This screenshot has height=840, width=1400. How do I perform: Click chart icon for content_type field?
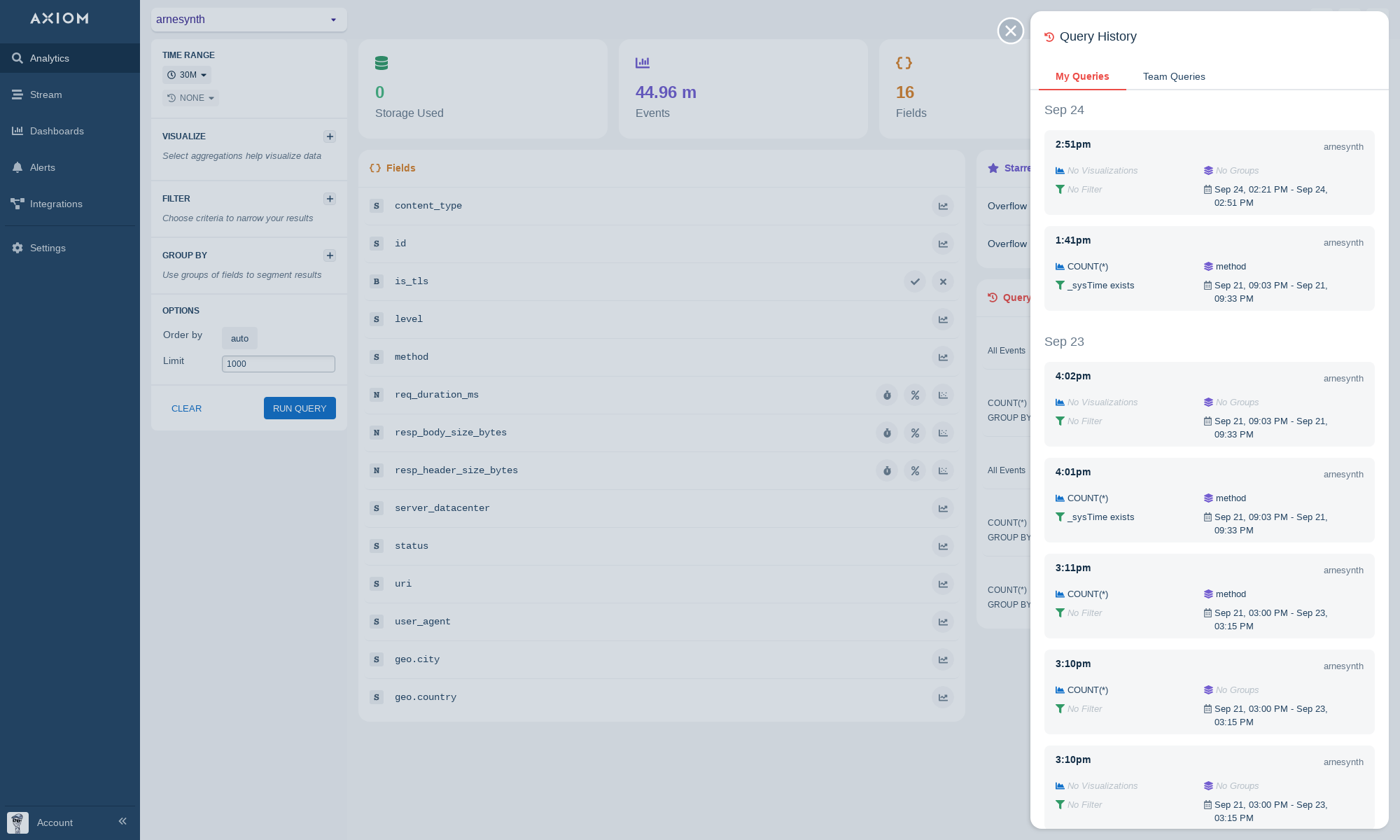point(943,206)
